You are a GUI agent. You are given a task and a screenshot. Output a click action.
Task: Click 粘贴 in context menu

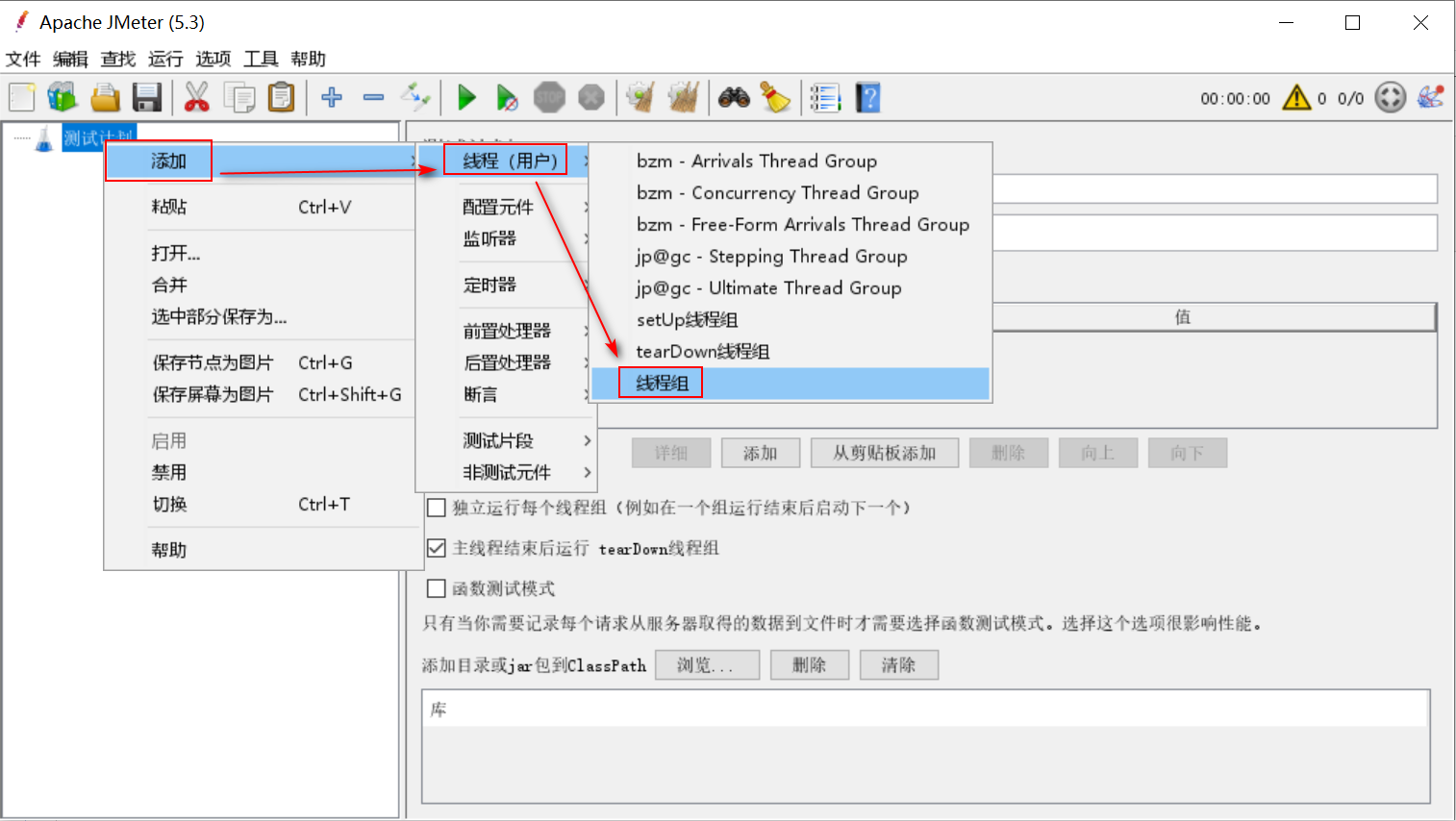(x=260, y=207)
